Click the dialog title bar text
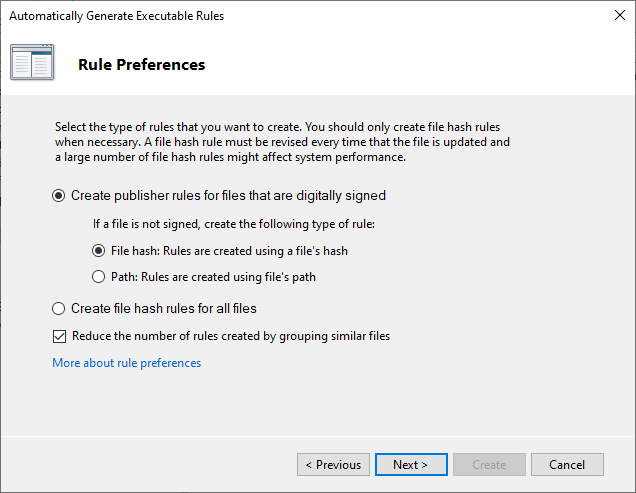Viewport: 636px width, 493px height. (x=116, y=16)
